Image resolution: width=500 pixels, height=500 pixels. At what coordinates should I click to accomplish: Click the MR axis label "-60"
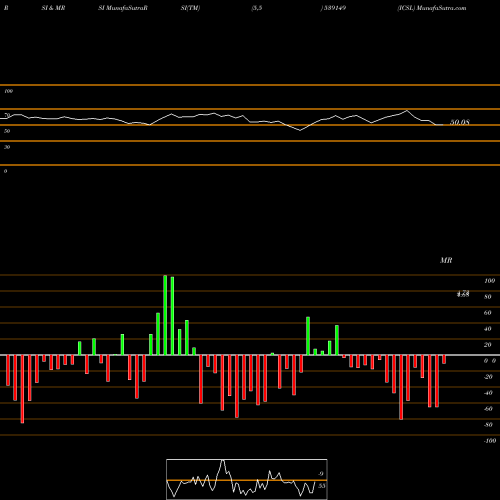coord(488,409)
